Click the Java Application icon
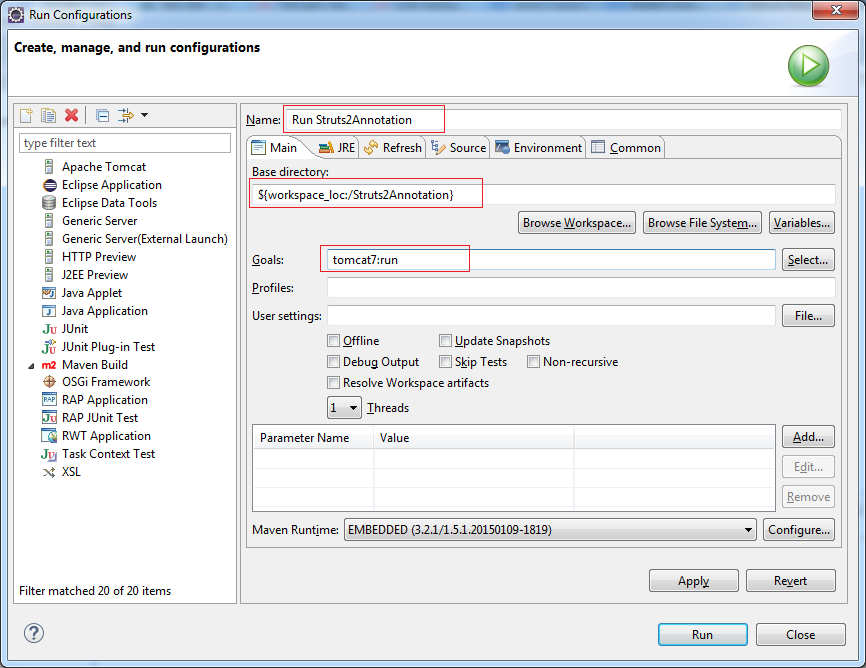The height and width of the screenshot is (668, 866). coord(49,311)
